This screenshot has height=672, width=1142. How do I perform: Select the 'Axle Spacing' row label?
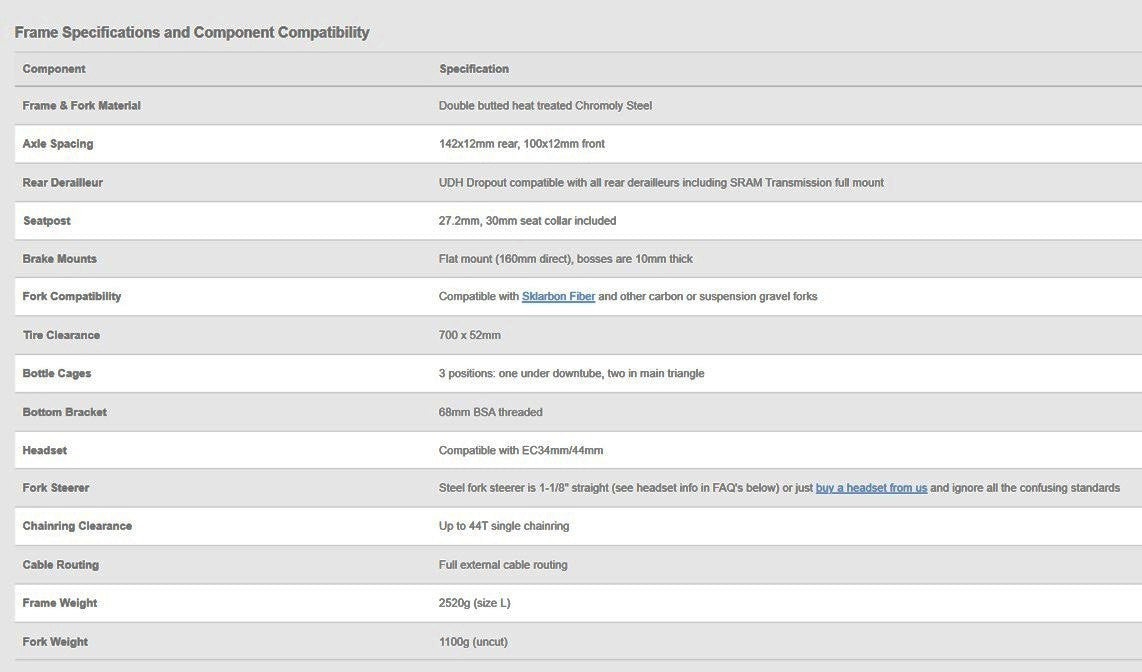58,143
